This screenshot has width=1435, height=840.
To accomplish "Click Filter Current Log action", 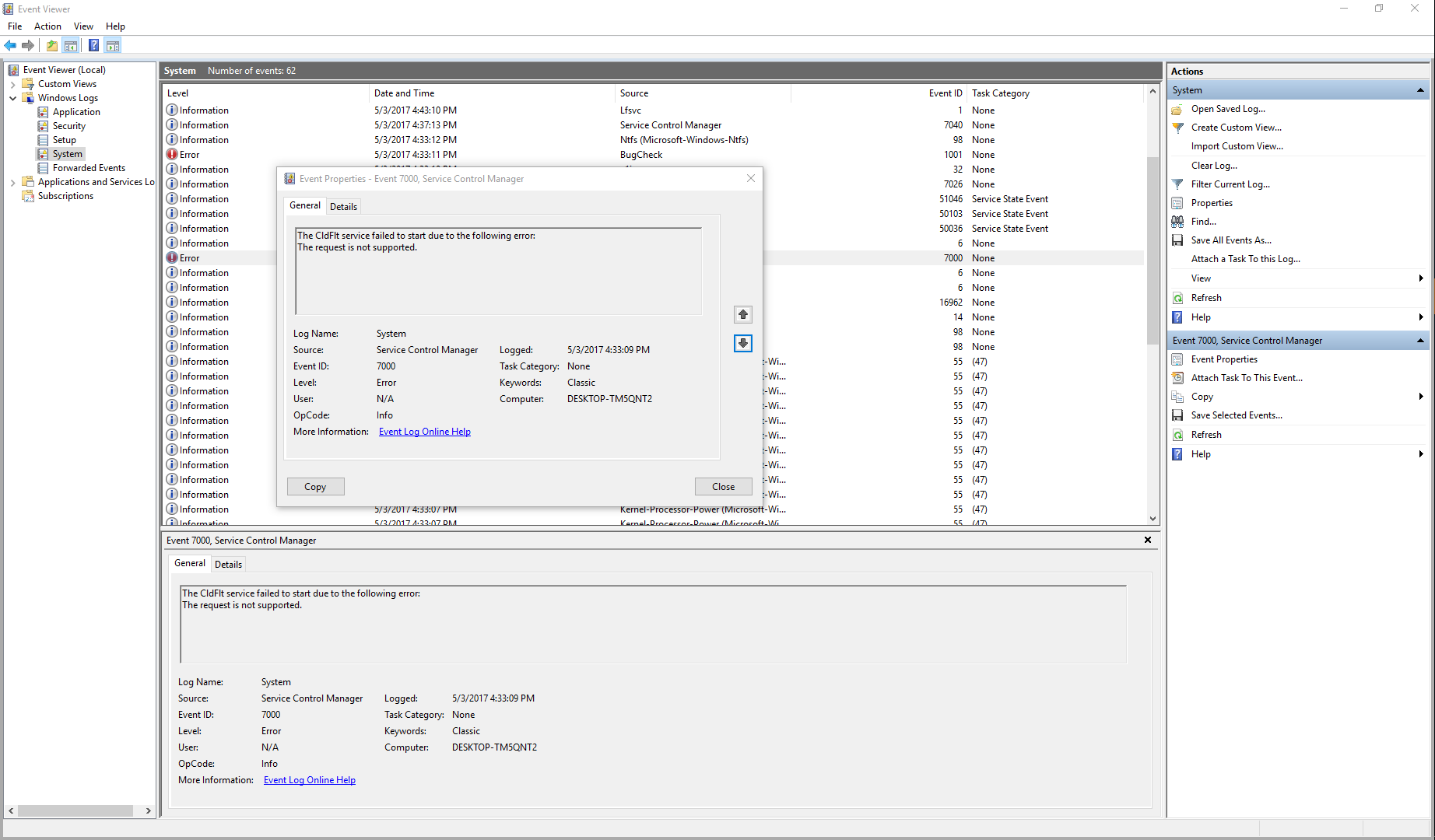I will click(1230, 184).
